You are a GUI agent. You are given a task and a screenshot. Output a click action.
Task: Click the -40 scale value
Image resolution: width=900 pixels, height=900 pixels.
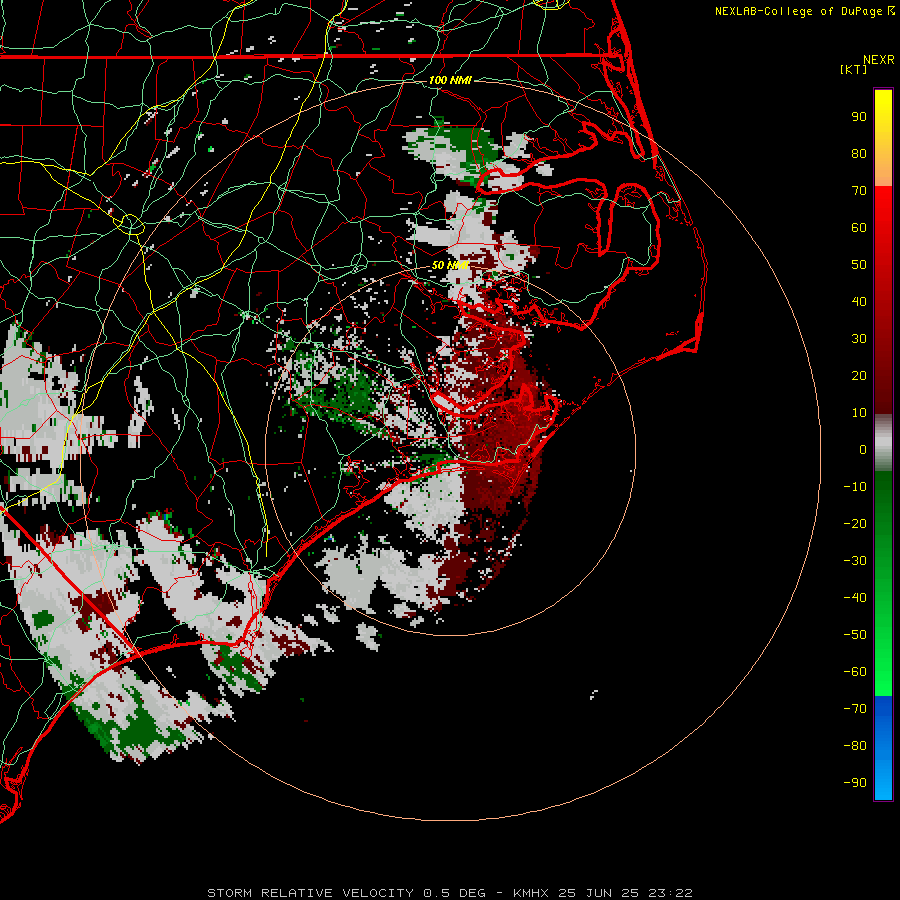pyautogui.click(x=855, y=598)
